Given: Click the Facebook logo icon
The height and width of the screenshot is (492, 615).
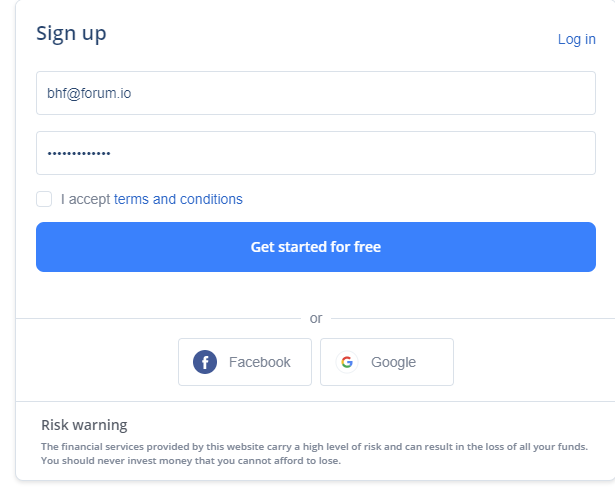Looking at the screenshot, I should [x=205, y=362].
